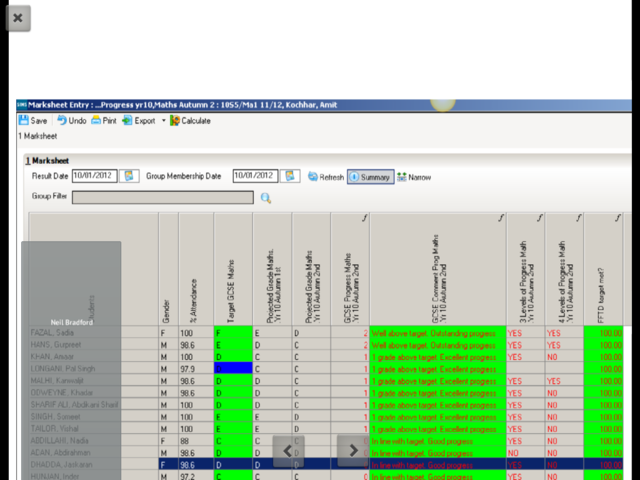Open Group Membership Date calendar picker
This screenshot has height=480, width=640.
tap(290, 176)
